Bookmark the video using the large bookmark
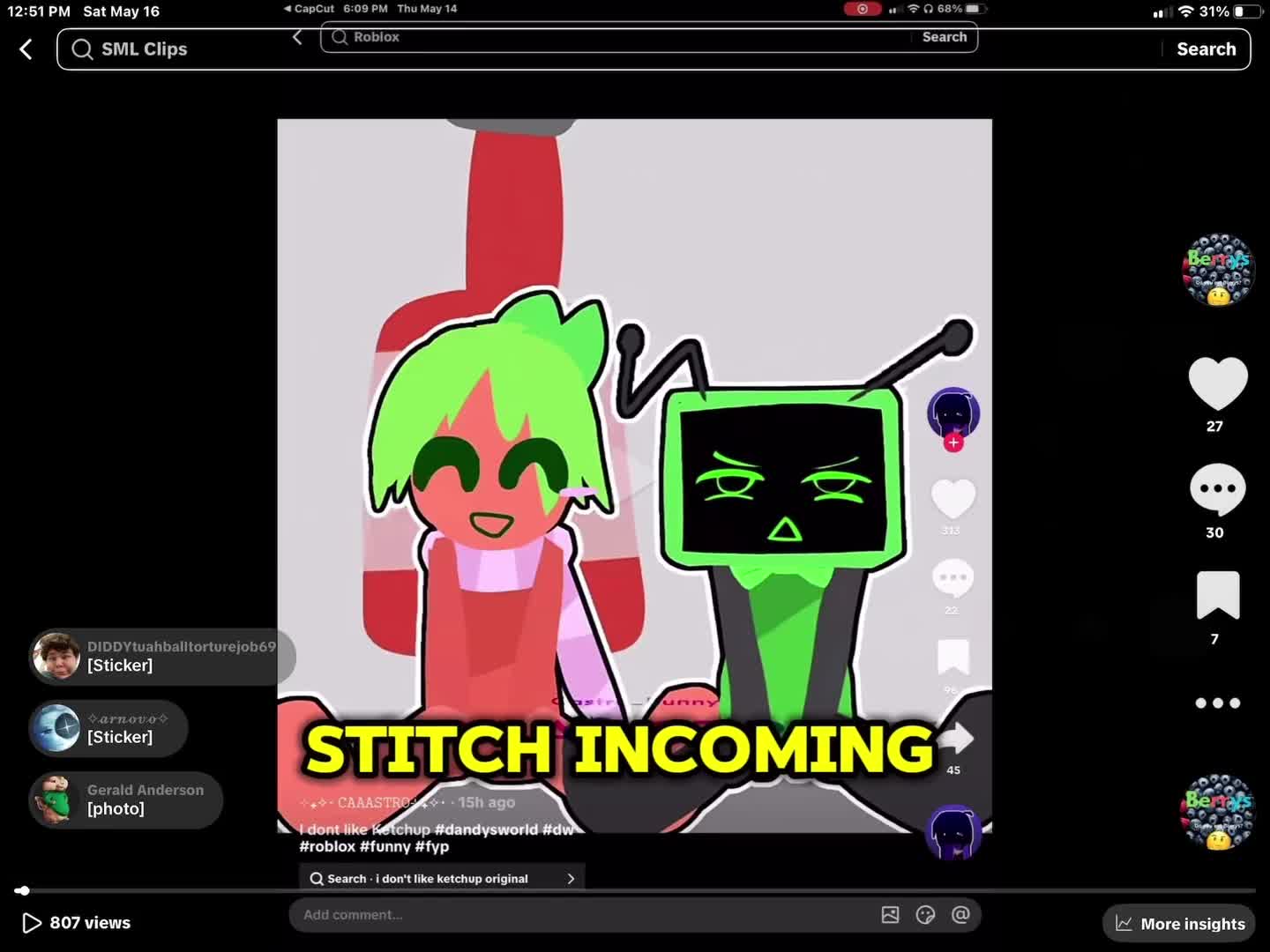The width and height of the screenshot is (1270, 952). coord(1218,595)
